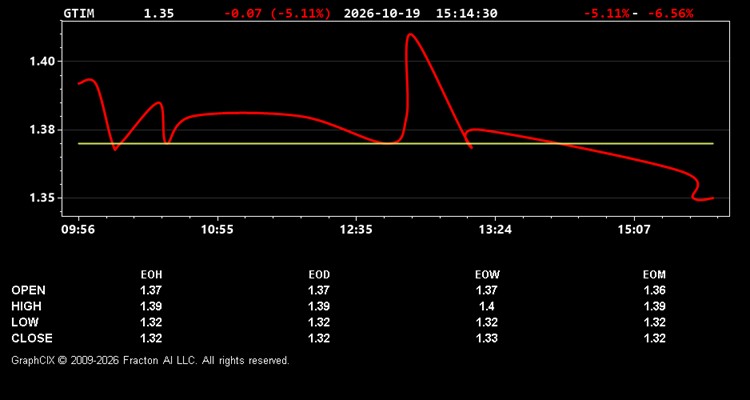Click the EOM CLOSE value 1.32
The width and height of the screenshot is (750, 400).
pyautogui.click(x=654, y=338)
